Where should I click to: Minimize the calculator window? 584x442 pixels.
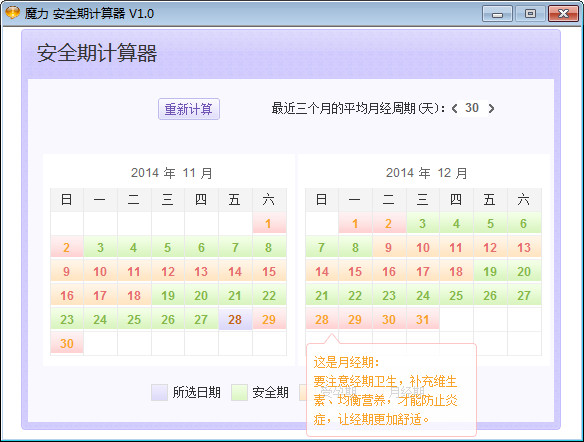(x=497, y=14)
